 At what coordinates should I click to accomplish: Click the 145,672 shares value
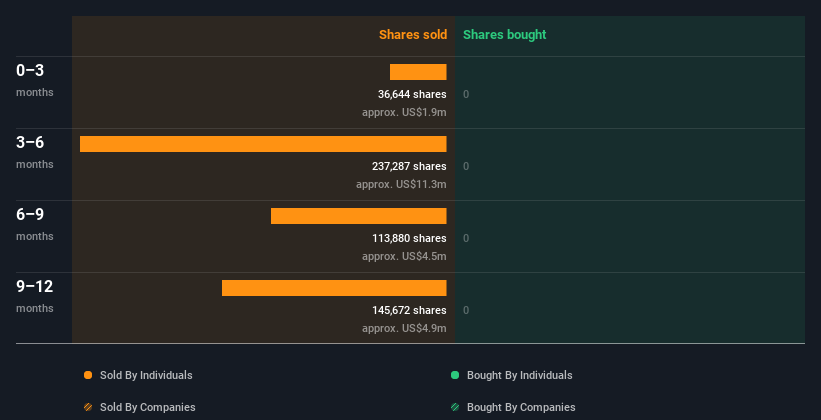pos(409,310)
